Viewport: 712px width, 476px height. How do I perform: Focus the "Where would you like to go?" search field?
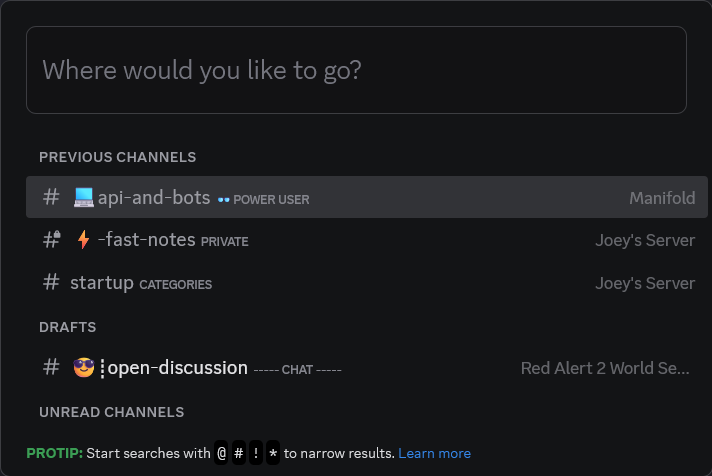[356, 70]
